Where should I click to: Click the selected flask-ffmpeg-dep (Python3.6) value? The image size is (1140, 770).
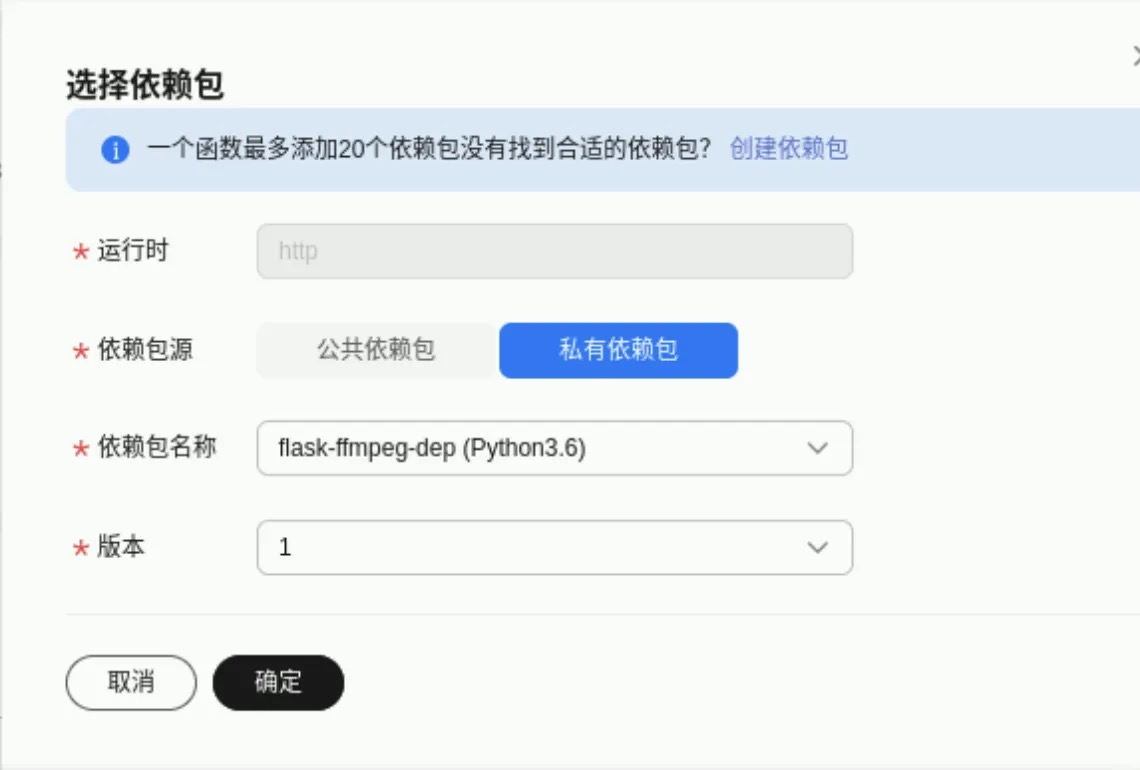coord(431,448)
